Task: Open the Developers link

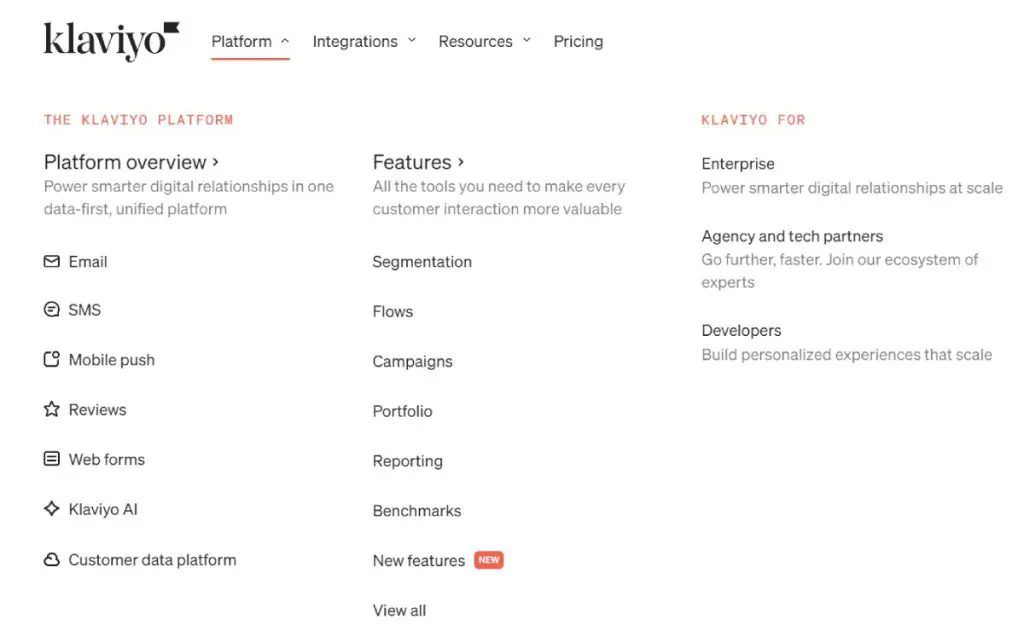Action: pyautogui.click(x=741, y=331)
